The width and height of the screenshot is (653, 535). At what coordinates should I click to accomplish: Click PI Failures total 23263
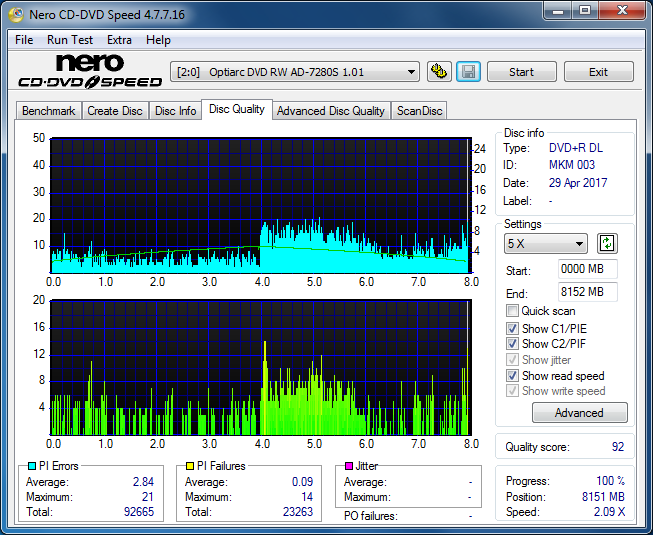tap(298, 512)
